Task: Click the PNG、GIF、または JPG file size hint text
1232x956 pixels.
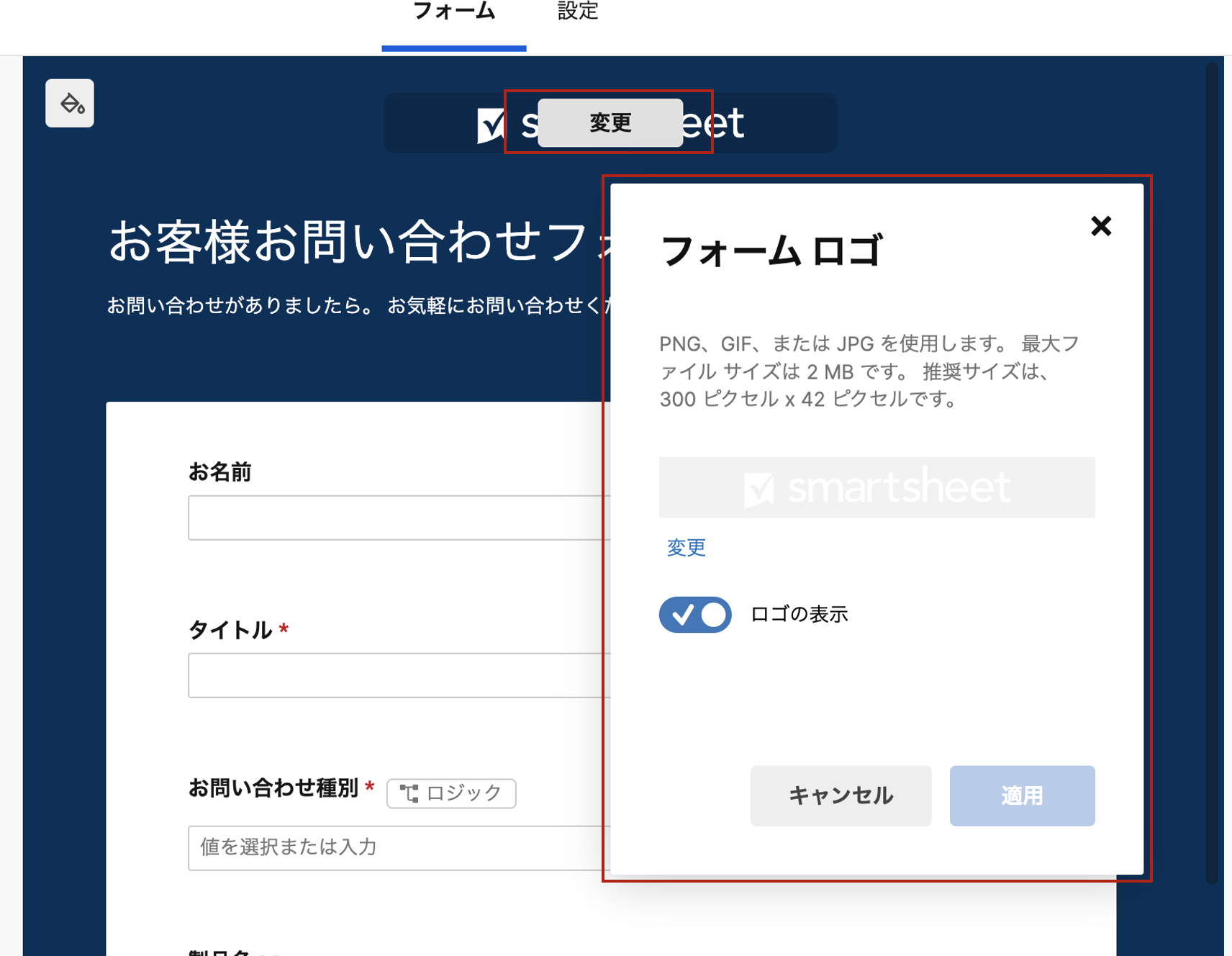Action: 869,371
